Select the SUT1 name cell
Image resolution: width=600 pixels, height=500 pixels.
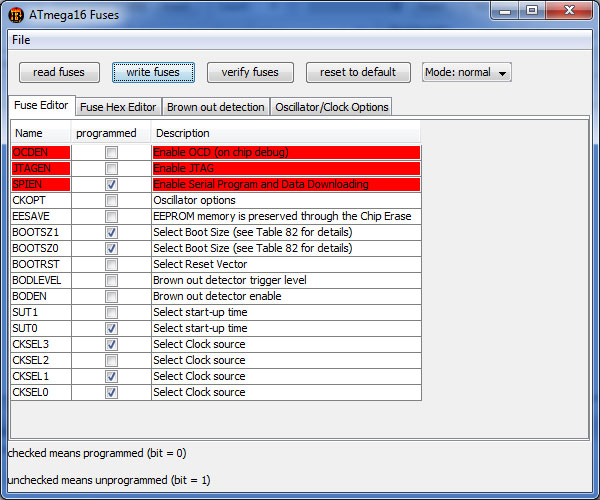(x=41, y=313)
